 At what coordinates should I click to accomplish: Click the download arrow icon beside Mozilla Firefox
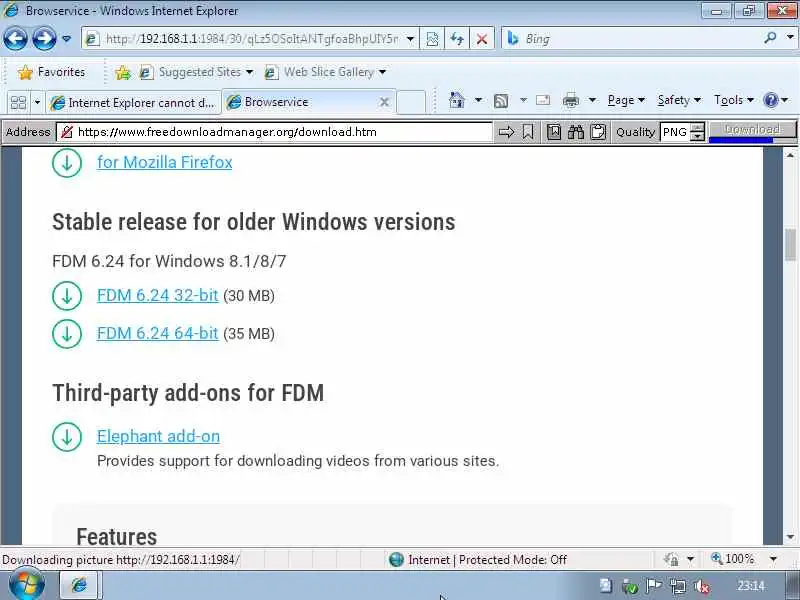point(67,163)
